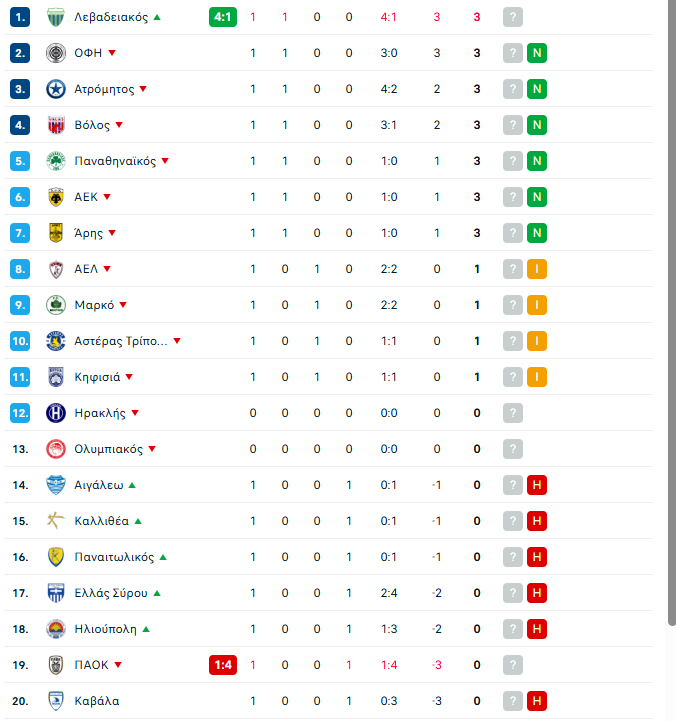
Task: Click the green 4:1 live score badge
Action: [223, 17]
